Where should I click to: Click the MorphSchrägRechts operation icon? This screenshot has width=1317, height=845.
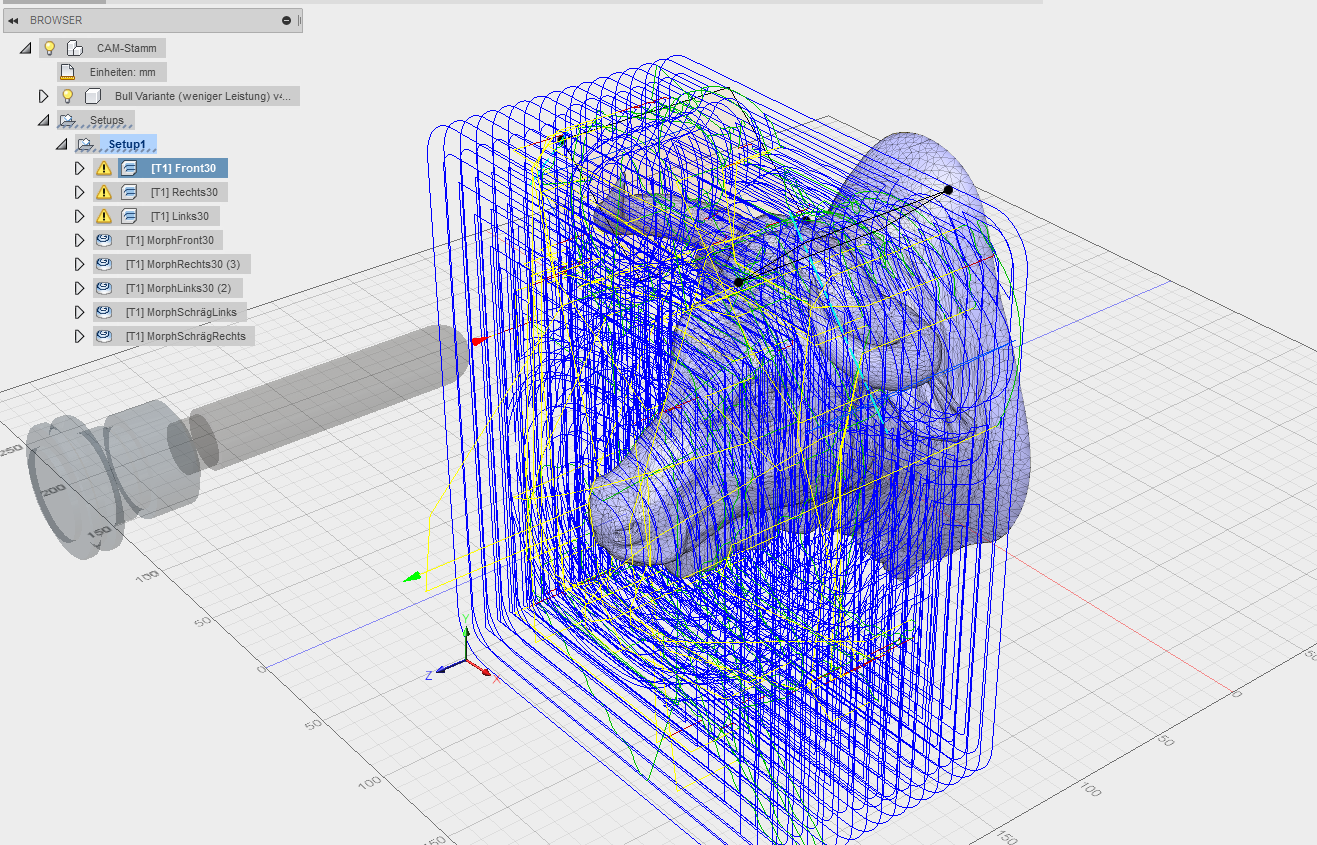click(104, 335)
